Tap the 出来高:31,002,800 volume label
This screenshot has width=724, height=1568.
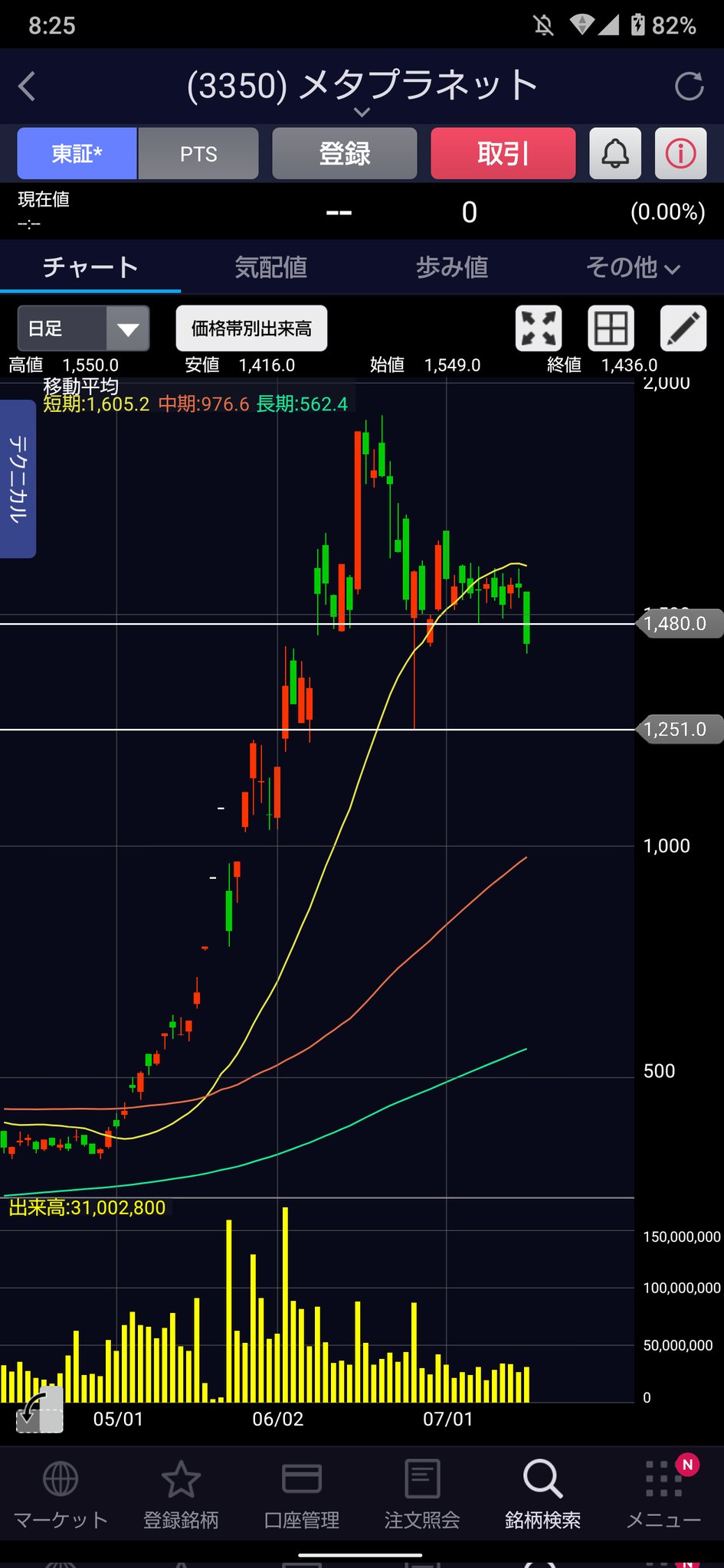[87, 1207]
